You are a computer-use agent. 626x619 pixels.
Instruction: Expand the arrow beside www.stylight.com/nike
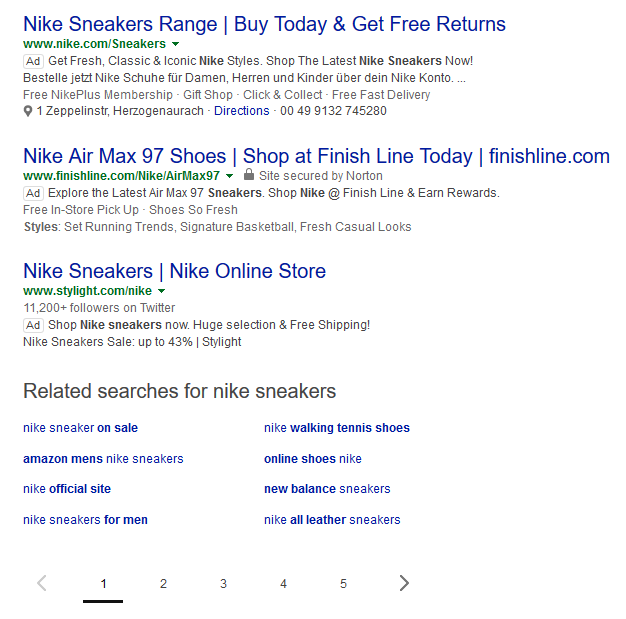(162, 291)
